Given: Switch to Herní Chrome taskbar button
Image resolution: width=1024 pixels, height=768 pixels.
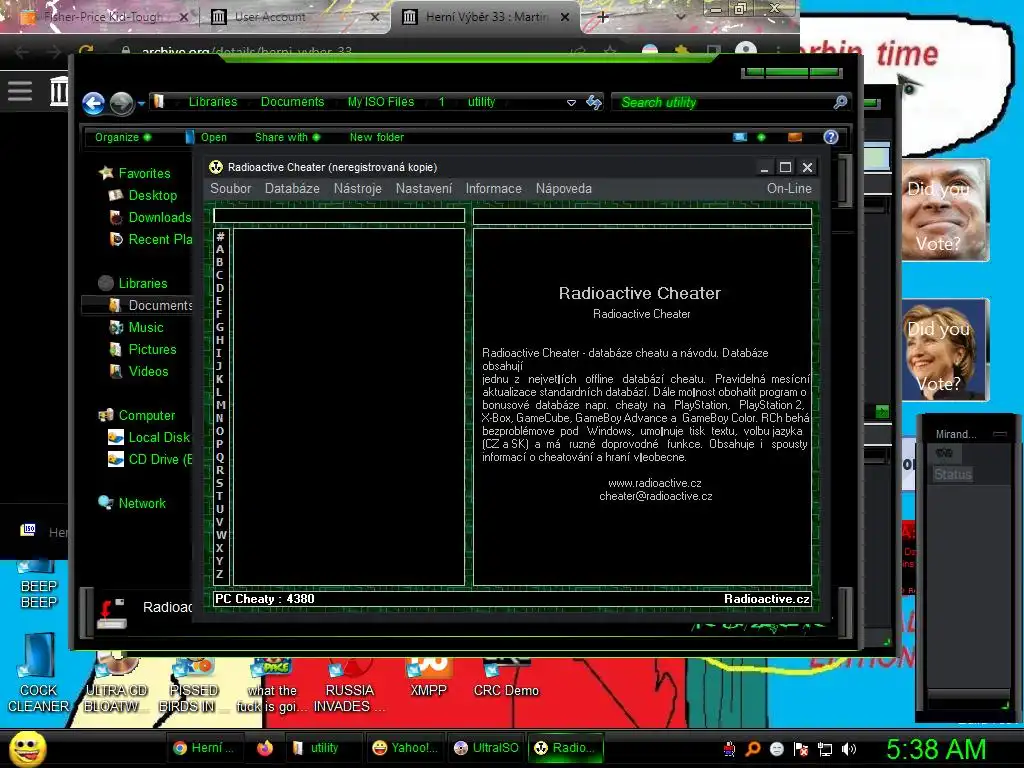Looking at the screenshot, I should click(203, 748).
